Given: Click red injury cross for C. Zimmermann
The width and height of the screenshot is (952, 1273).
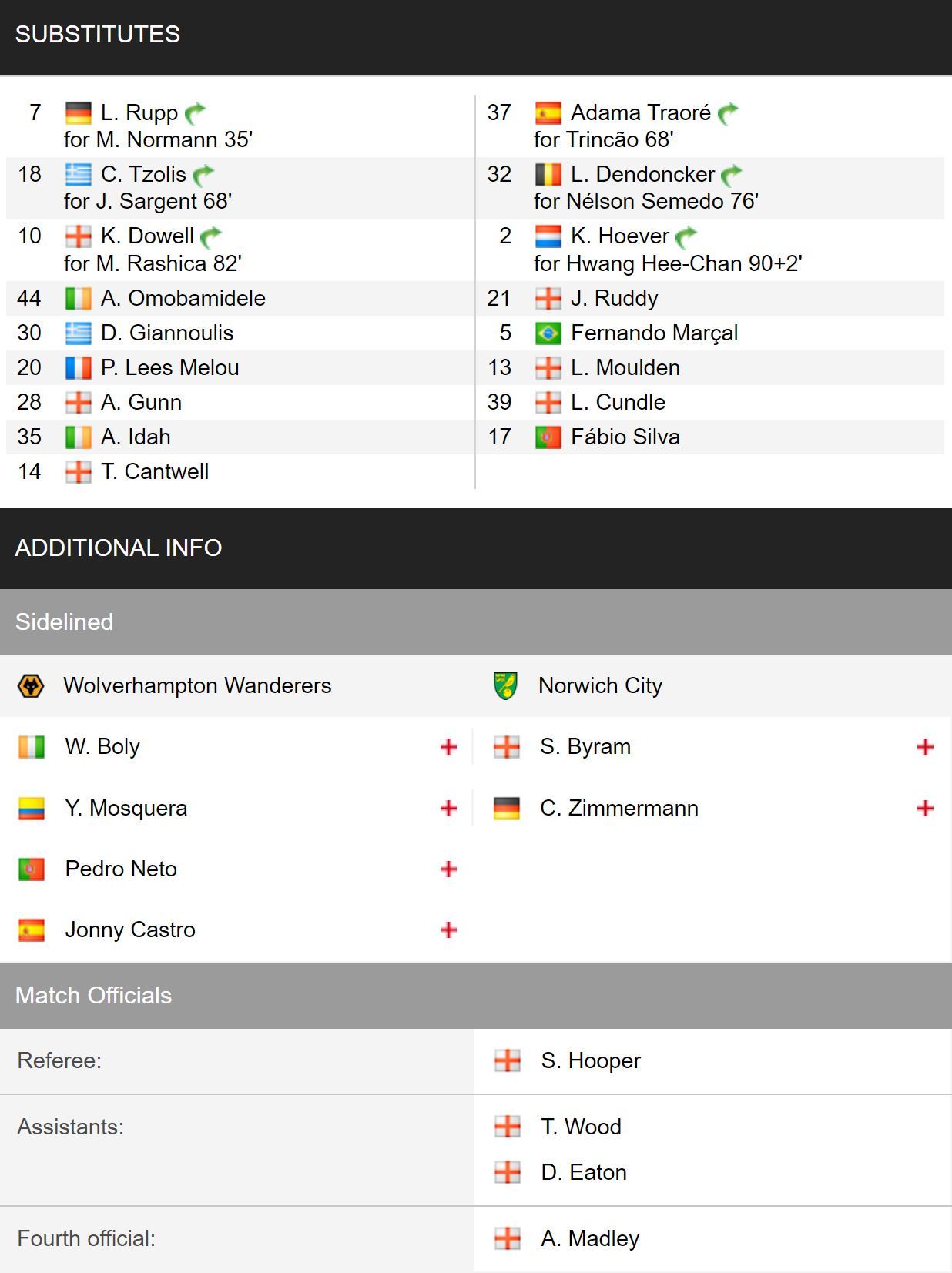Looking at the screenshot, I should coord(925,808).
